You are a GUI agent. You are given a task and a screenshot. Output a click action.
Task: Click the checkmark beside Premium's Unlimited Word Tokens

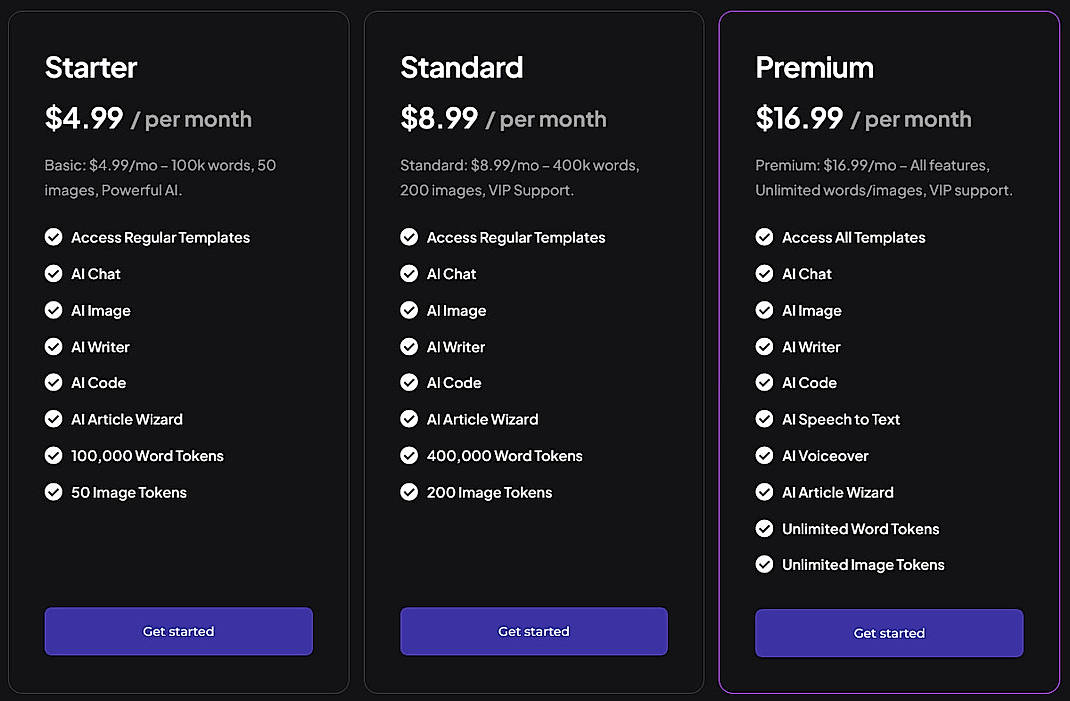coord(764,528)
